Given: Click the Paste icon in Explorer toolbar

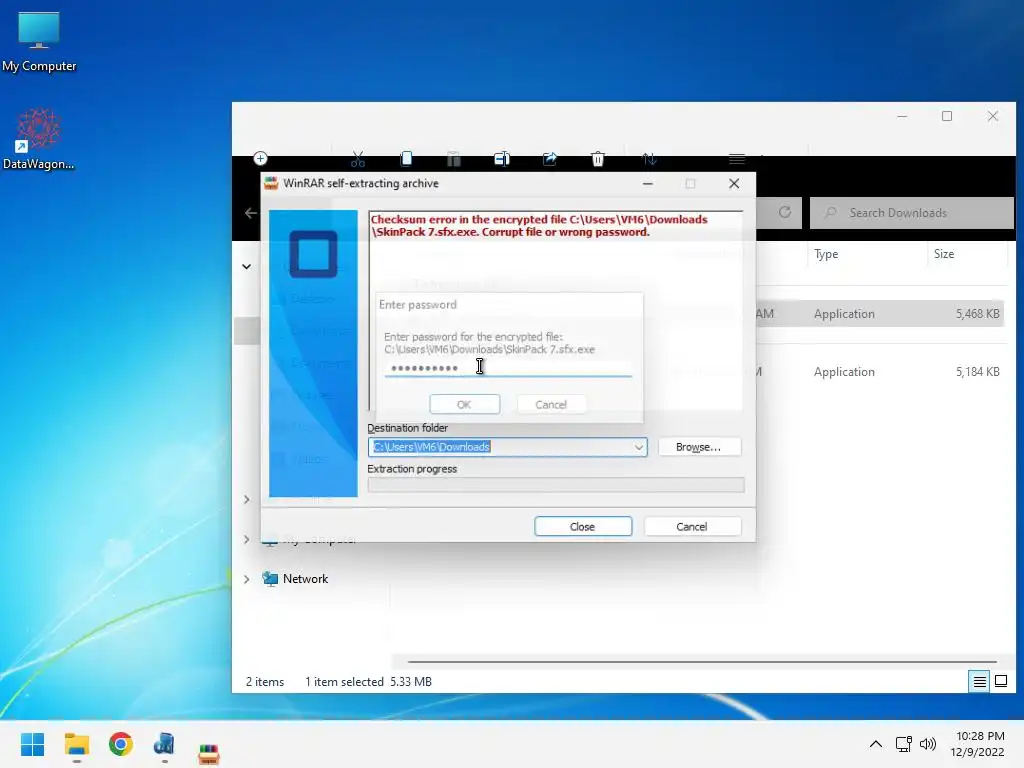Looking at the screenshot, I should coord(454,159).
